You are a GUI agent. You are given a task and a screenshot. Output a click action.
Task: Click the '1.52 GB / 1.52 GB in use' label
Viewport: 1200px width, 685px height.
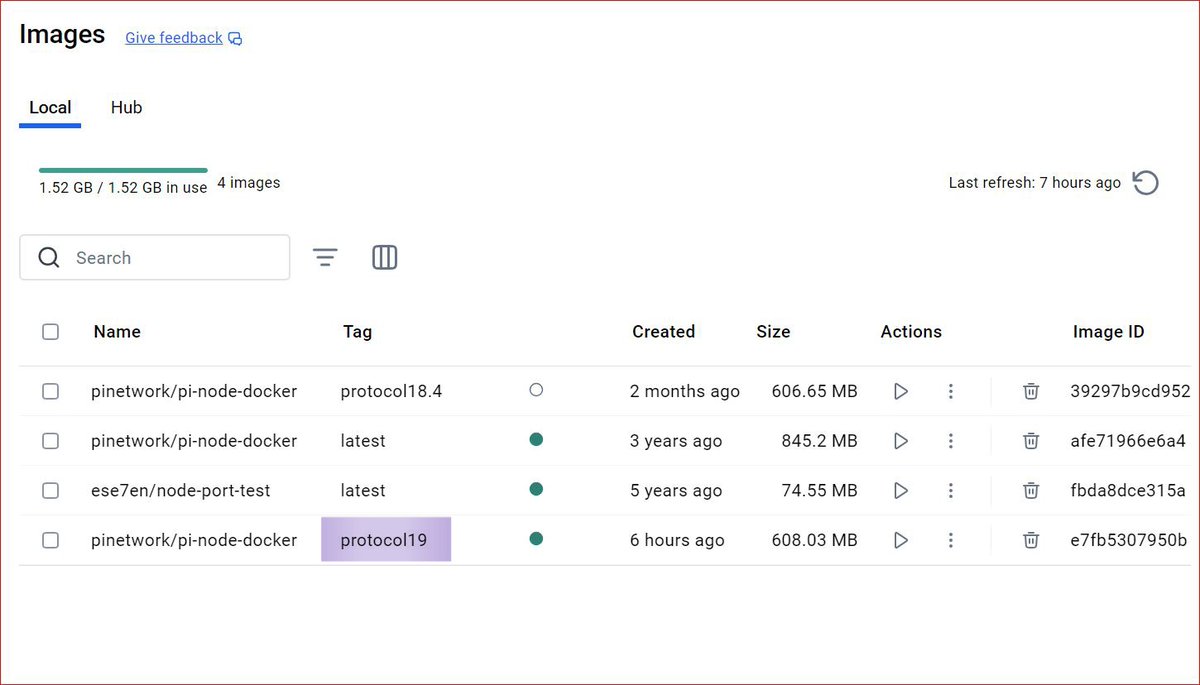[123, 188]
